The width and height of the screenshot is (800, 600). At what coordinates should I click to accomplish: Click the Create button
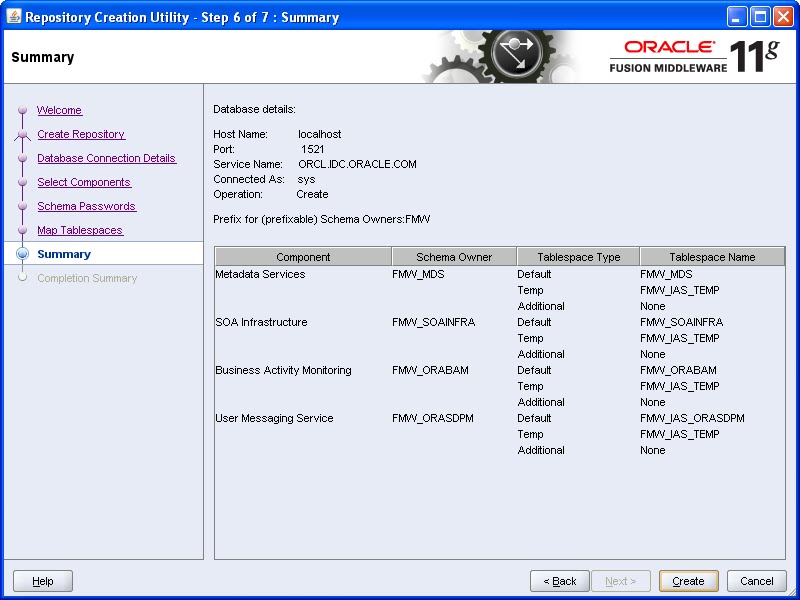(x=688, y=581)
